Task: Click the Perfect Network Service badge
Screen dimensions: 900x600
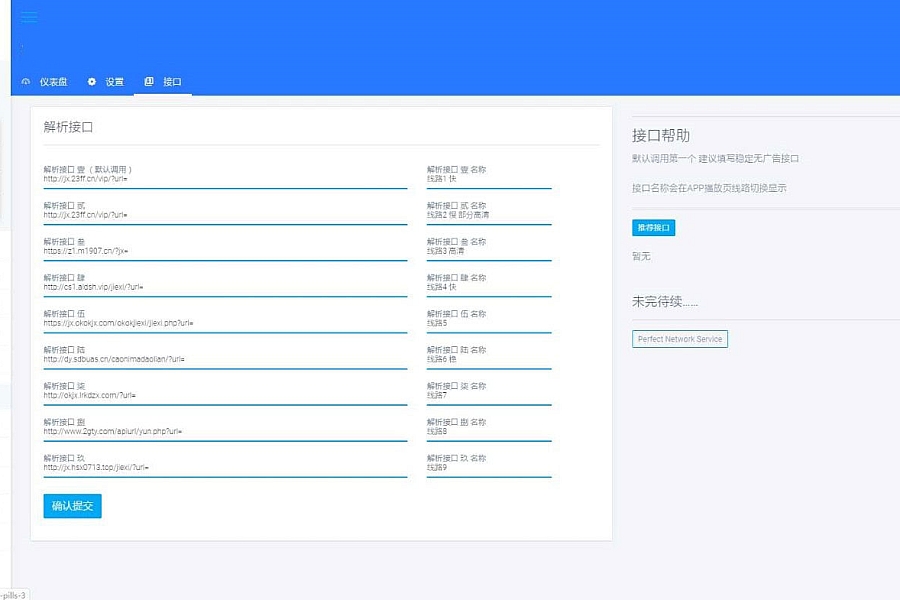Action: coord(680,339)
